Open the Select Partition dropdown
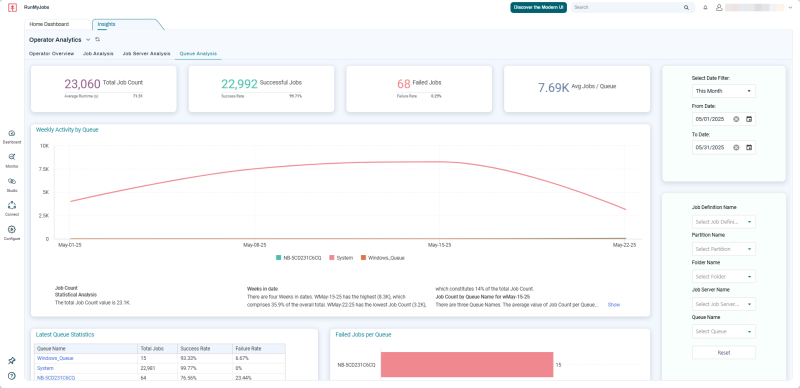This screenshot has height=388, width=800. tap(723, 249)
